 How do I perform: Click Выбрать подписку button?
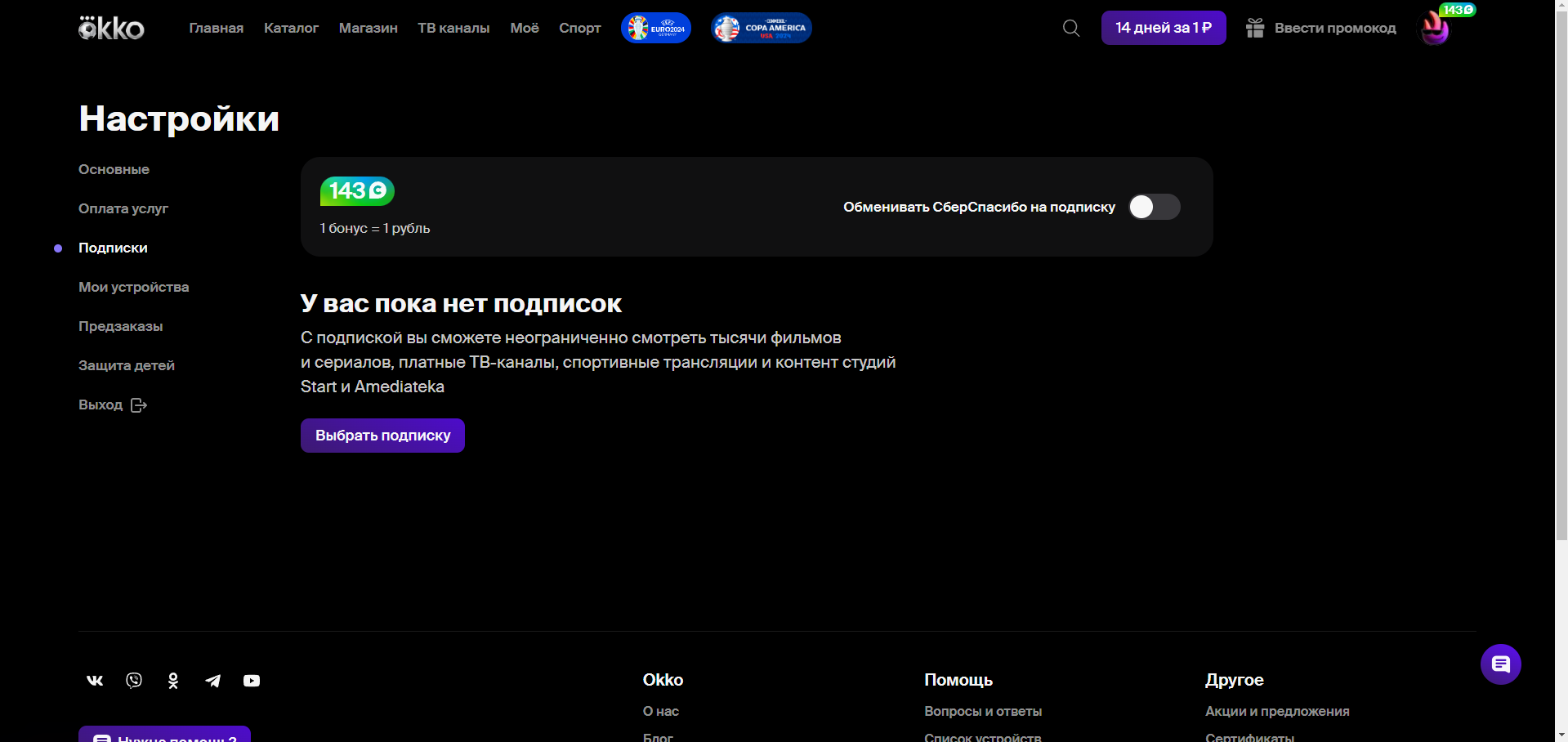[x=382, y=436]
